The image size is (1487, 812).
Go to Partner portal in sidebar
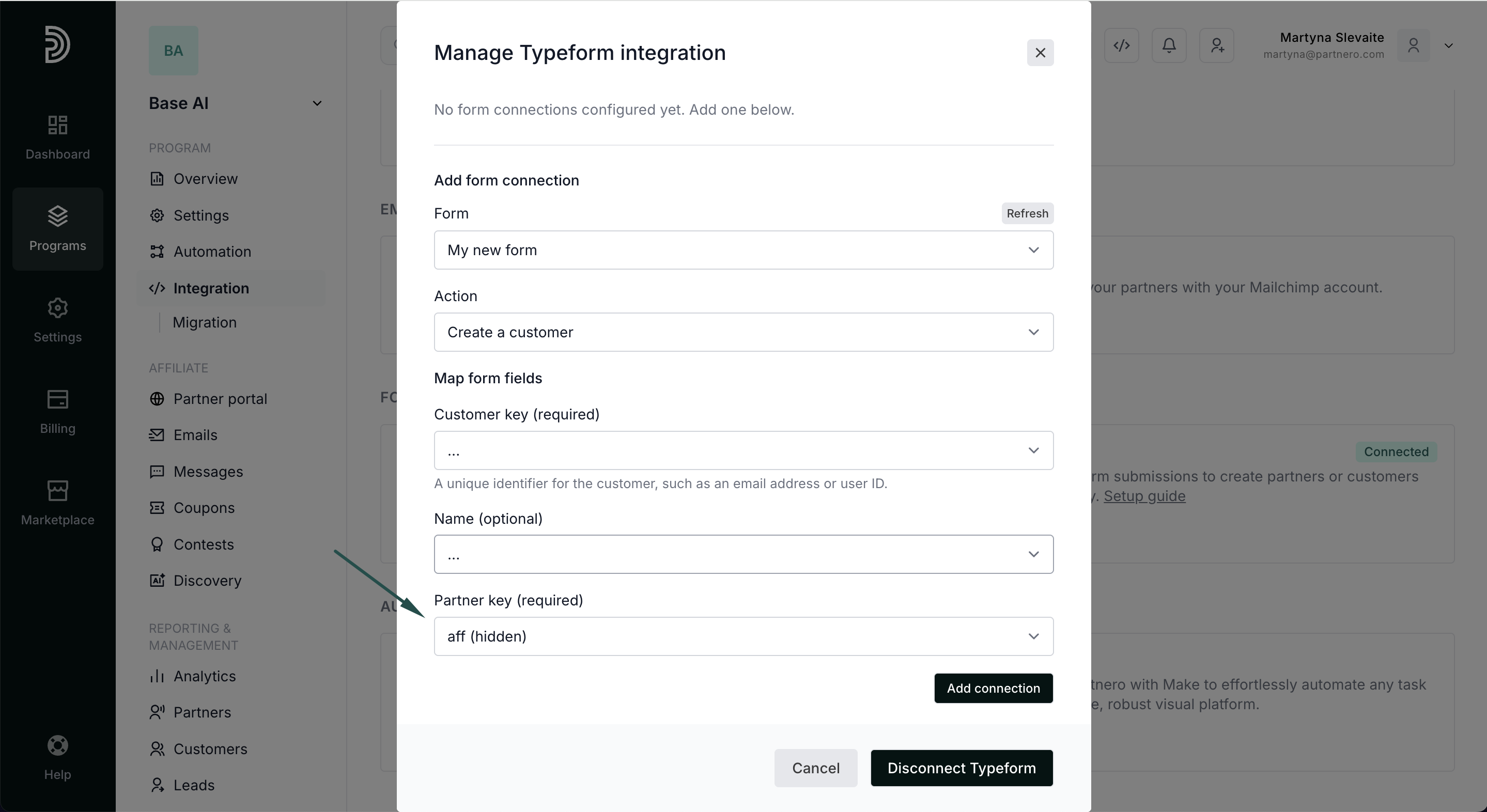(220, 399)
